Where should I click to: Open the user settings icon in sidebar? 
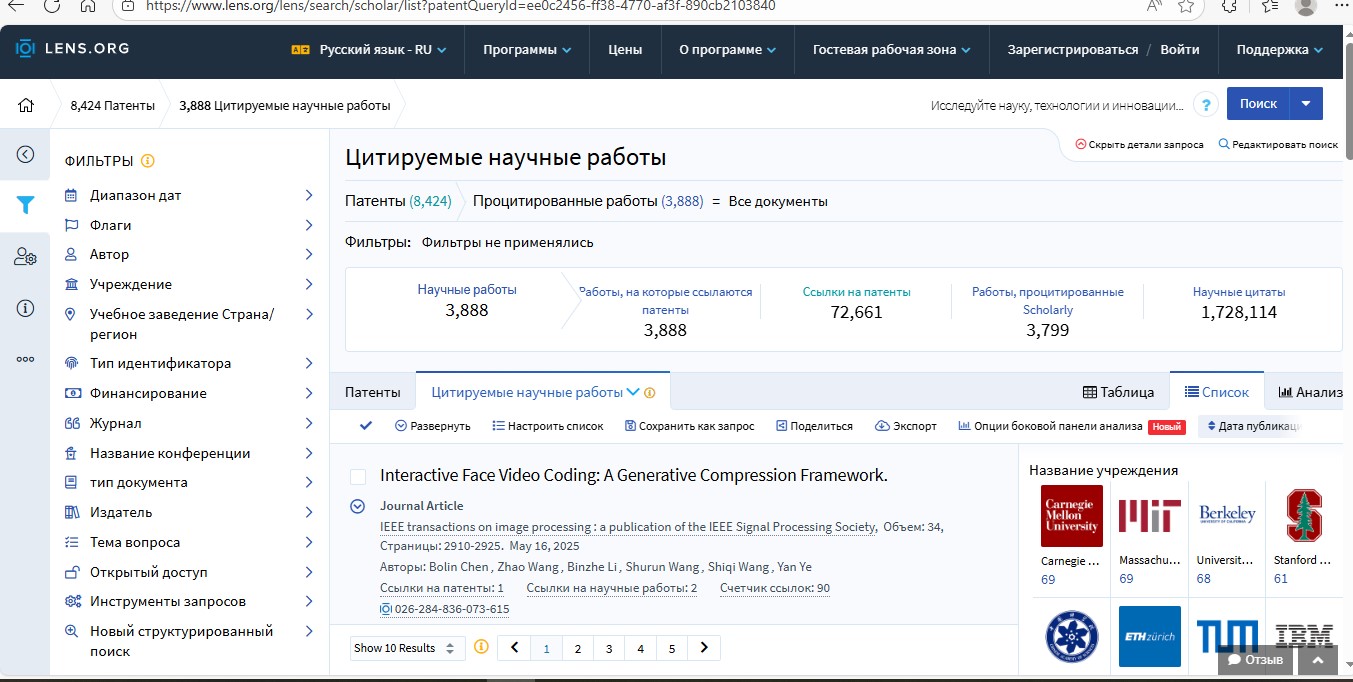tap(25, 257)
